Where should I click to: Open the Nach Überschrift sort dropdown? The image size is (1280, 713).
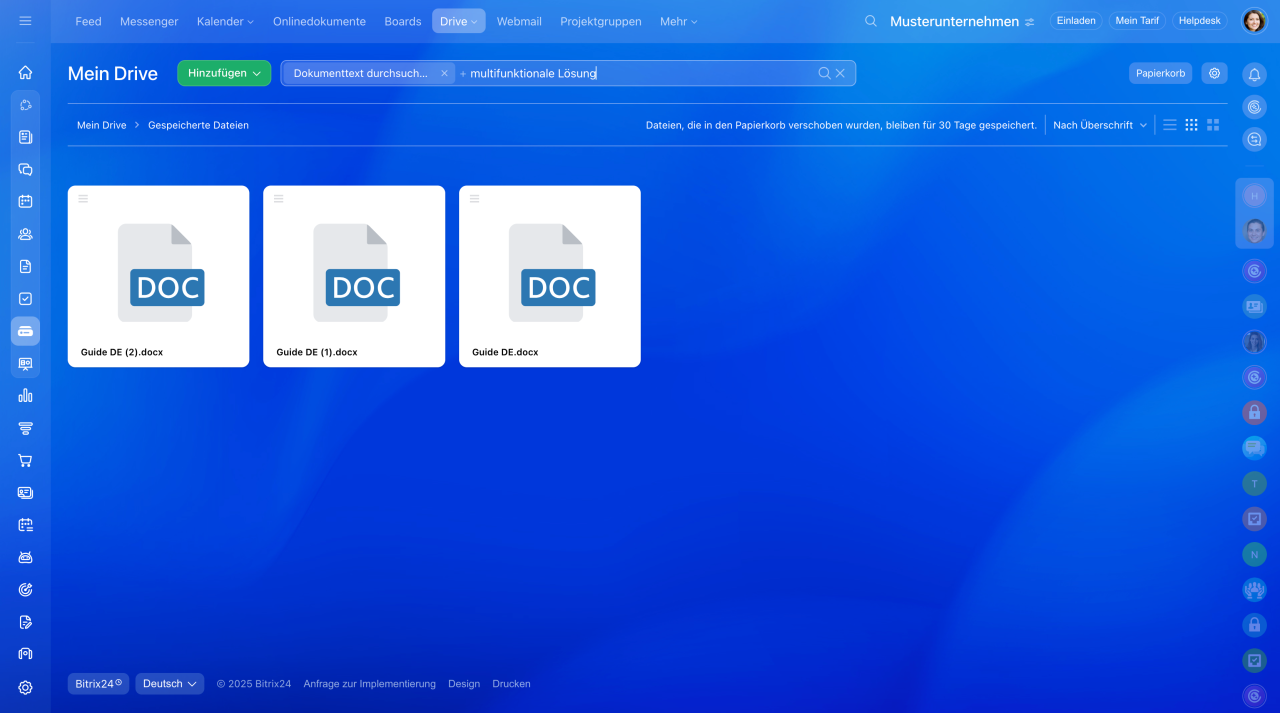1100,125
